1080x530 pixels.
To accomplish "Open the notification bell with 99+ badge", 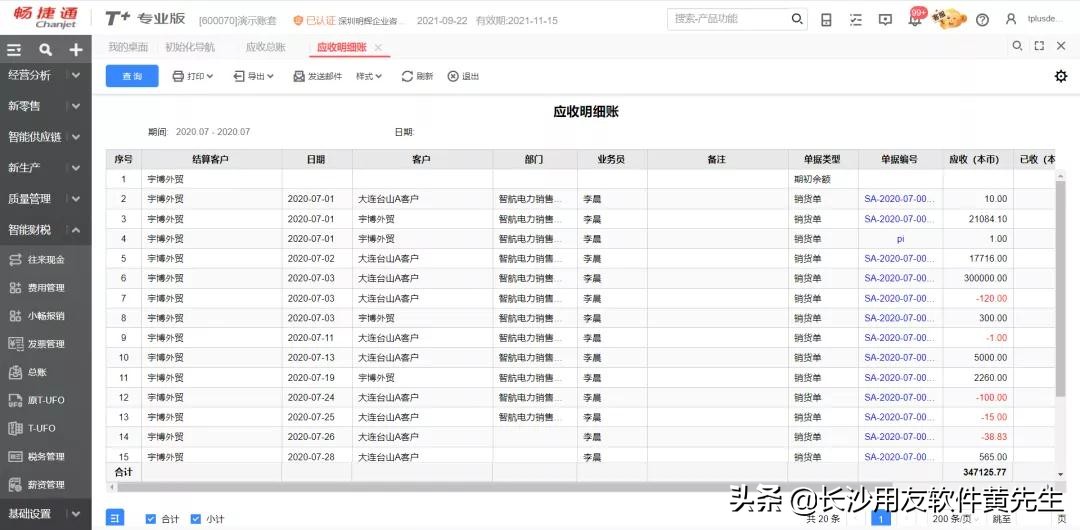I will pos(914,20).
